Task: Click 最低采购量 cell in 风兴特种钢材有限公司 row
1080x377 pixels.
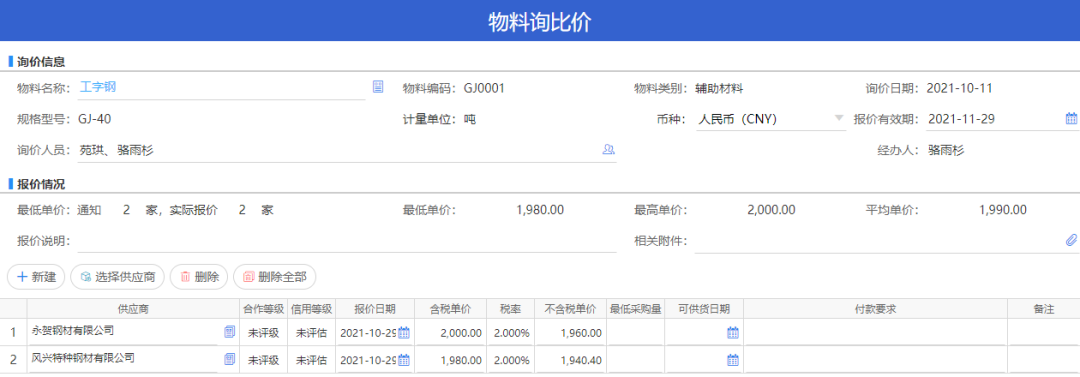Action: pyautogui.click(x=636, y=360)
